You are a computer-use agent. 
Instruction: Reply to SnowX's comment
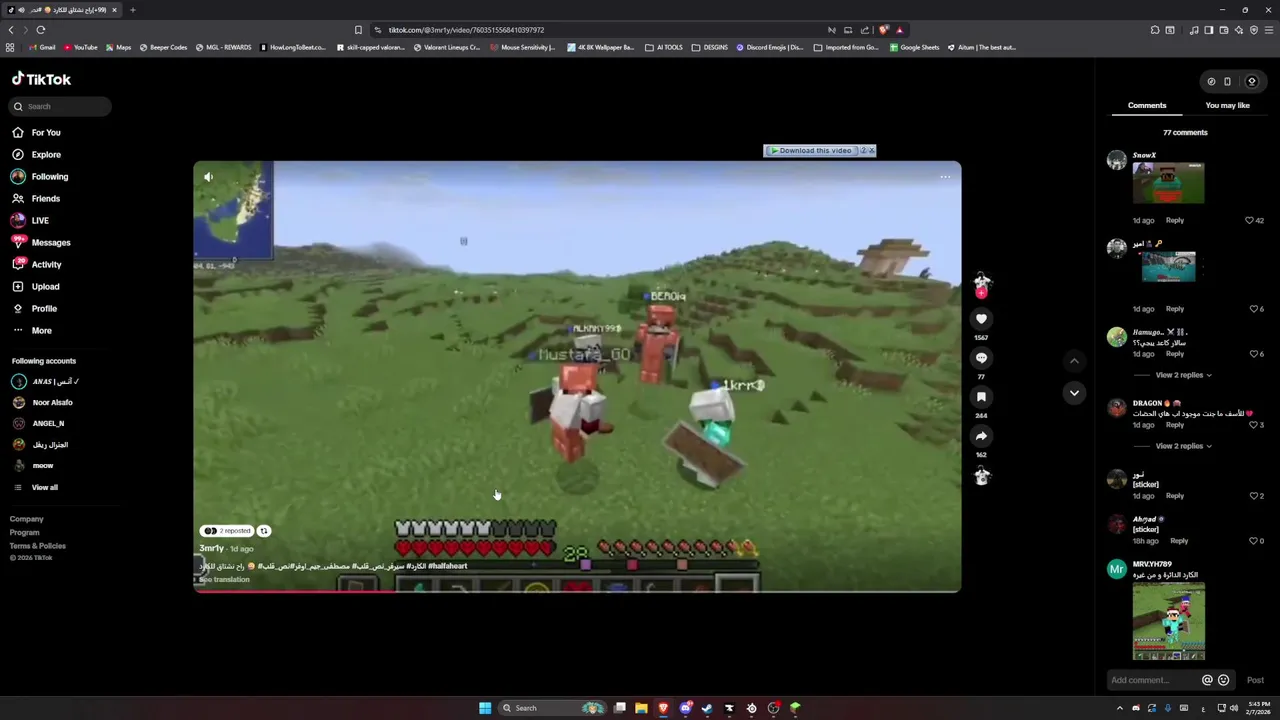1175,220
